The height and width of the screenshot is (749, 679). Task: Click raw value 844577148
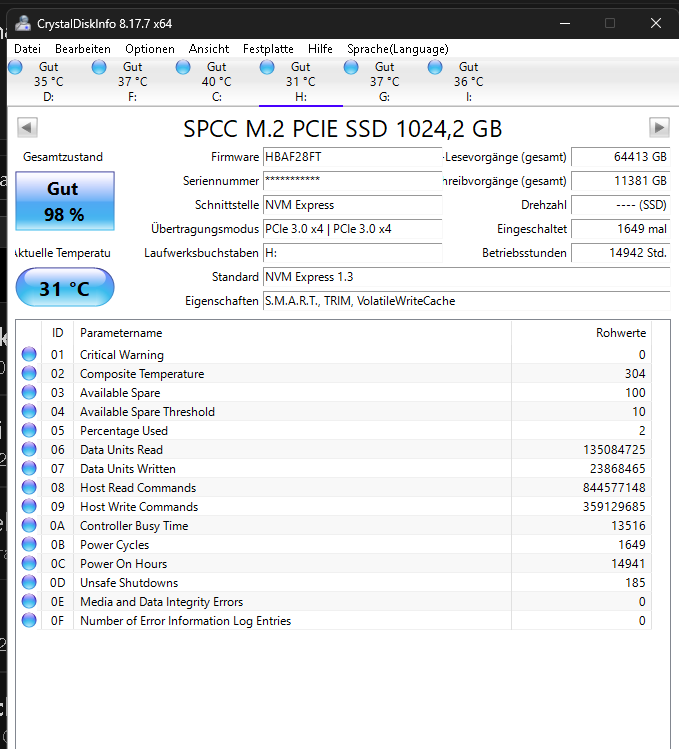[614, 488]
